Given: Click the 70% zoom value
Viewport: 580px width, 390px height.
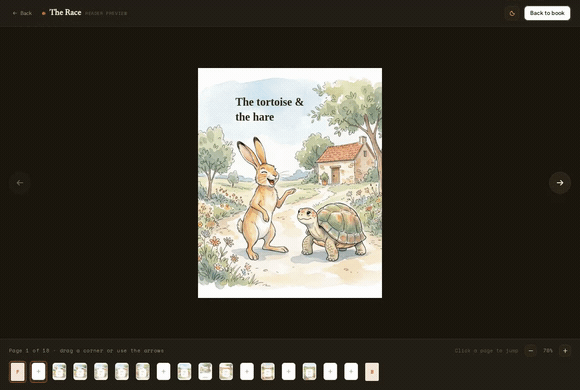Looking at the screenshot, I should (548, 350).
